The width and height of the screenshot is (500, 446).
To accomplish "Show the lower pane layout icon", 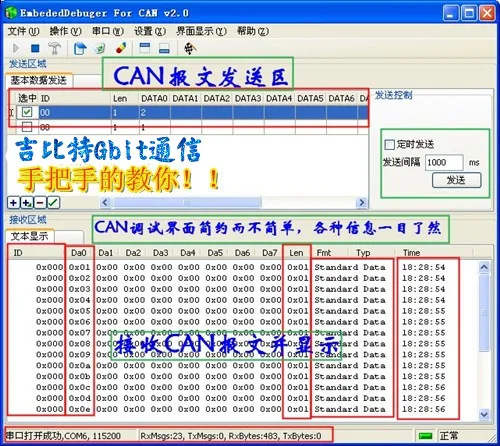I will 164,48.
